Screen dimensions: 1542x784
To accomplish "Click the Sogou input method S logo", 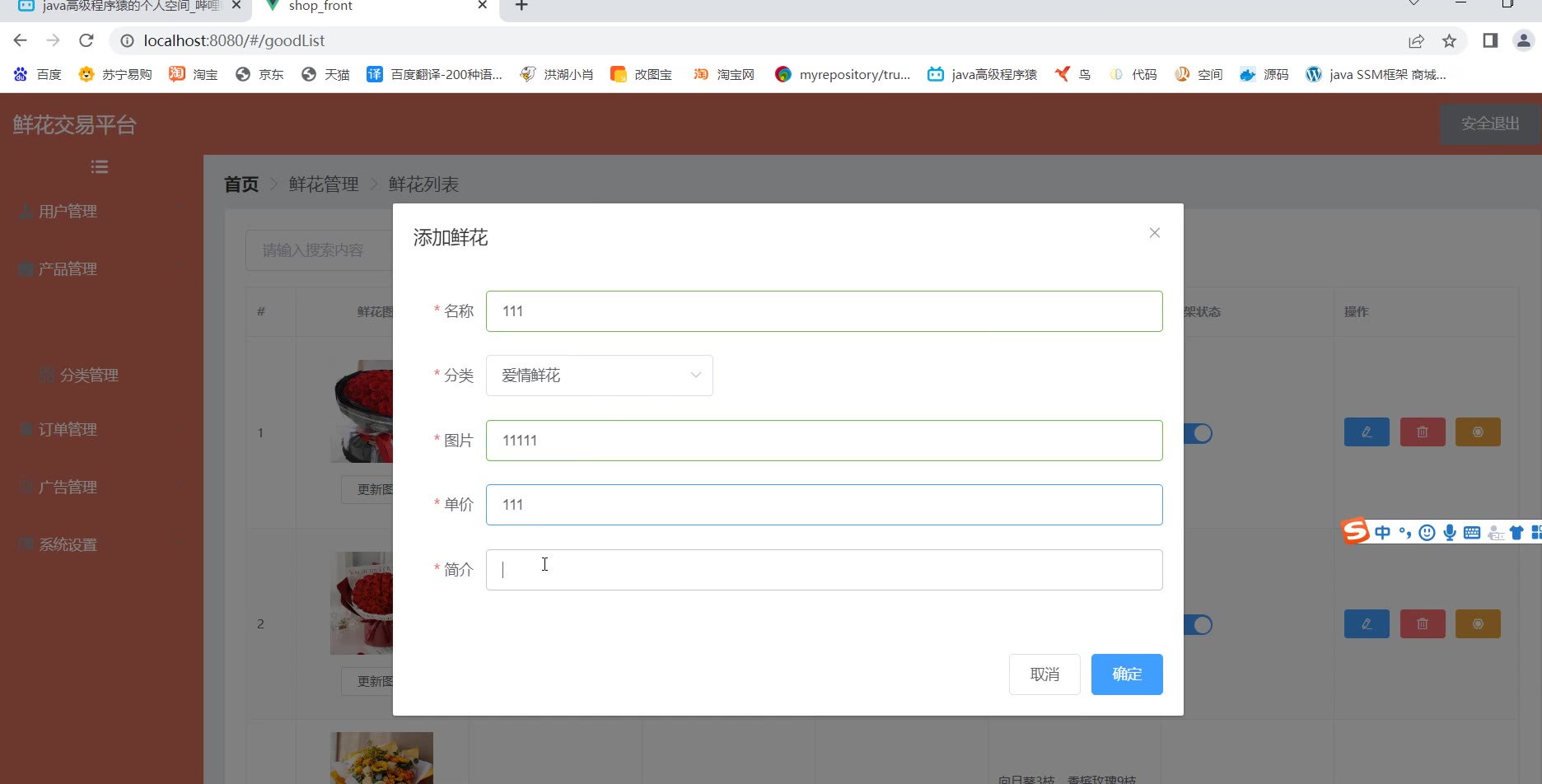I will tap(1355, 531).
